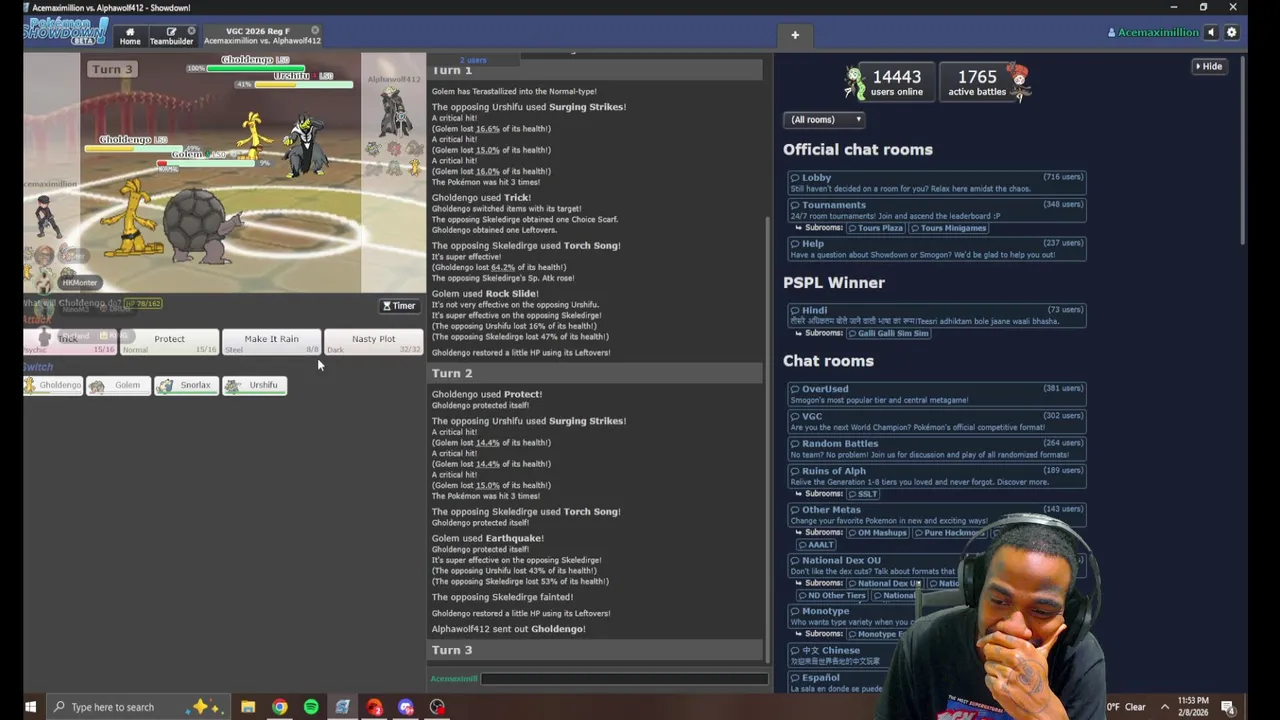Screen dimensions: 1280x720
Task: Join the Lobby chat room
Action: pyautogui.click(x=937, y=183)
